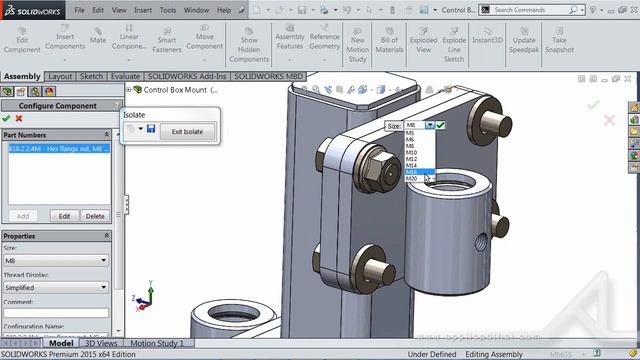
Task: Click the Insert Components tool
Action: [65, 37]
